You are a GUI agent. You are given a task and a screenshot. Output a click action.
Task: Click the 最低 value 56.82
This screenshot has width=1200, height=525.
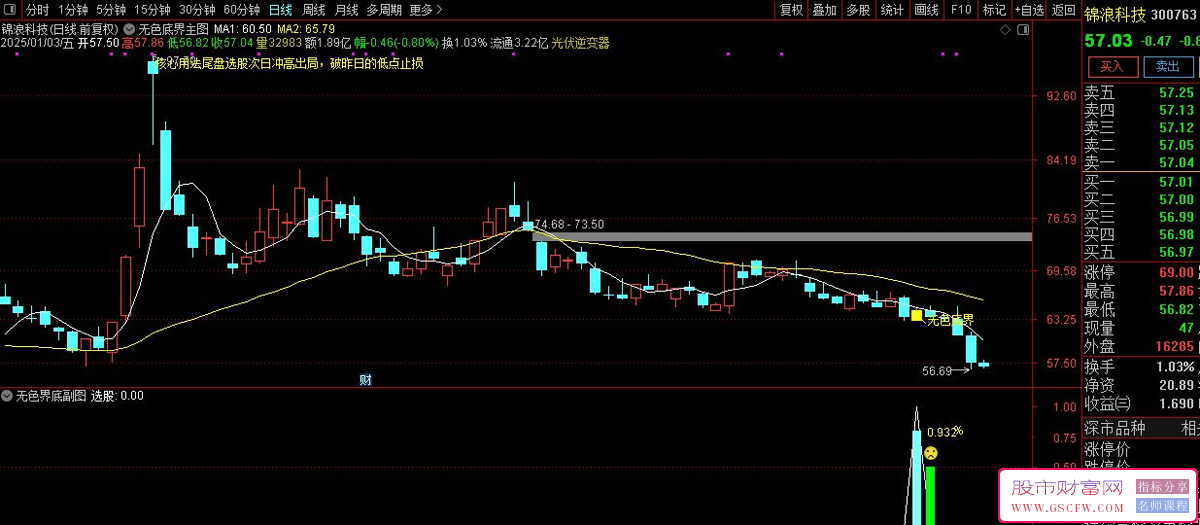coord(1176,310)
